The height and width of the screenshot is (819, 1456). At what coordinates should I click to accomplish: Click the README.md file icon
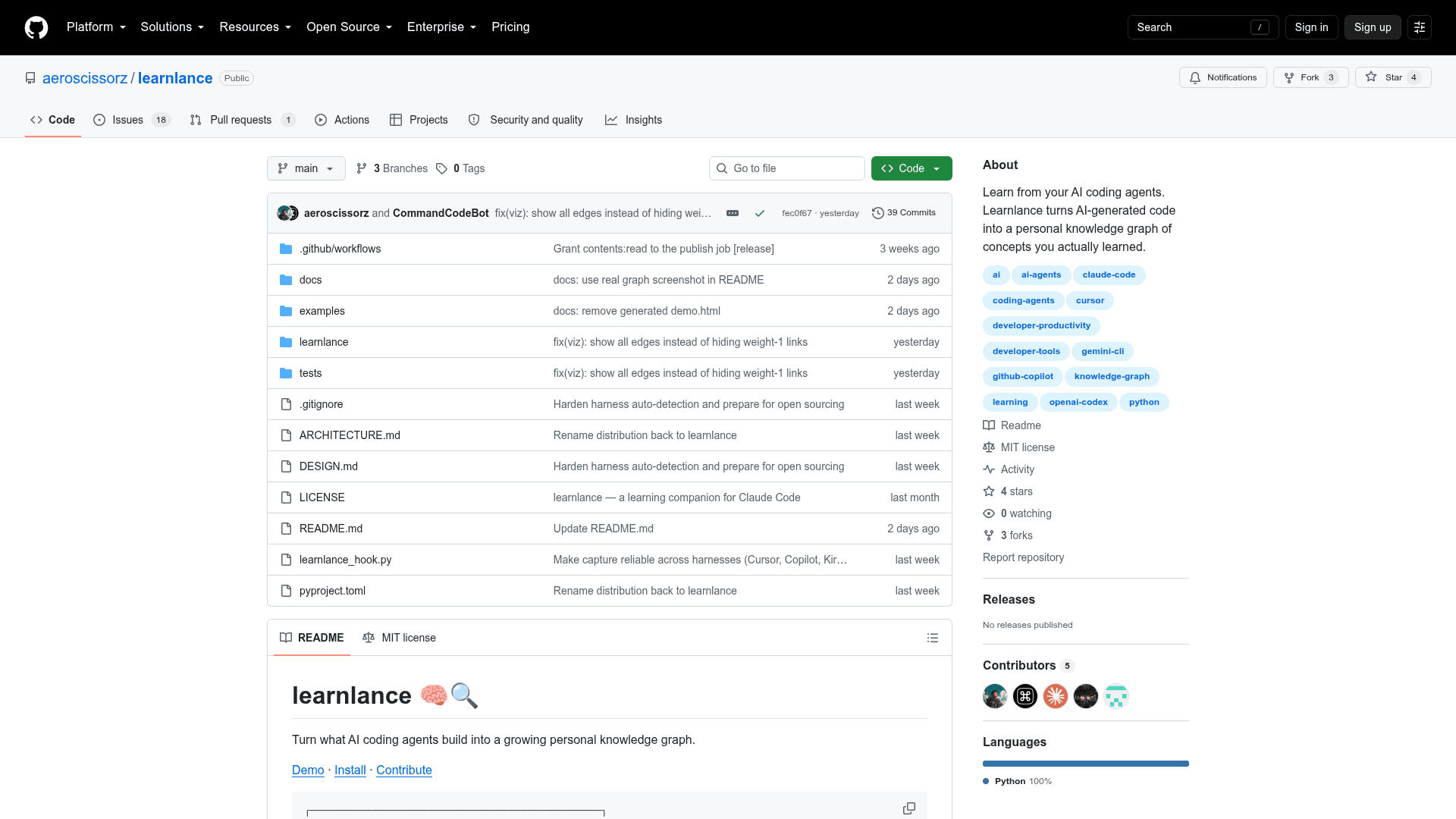pyautogui.click(x=286, y=529)
